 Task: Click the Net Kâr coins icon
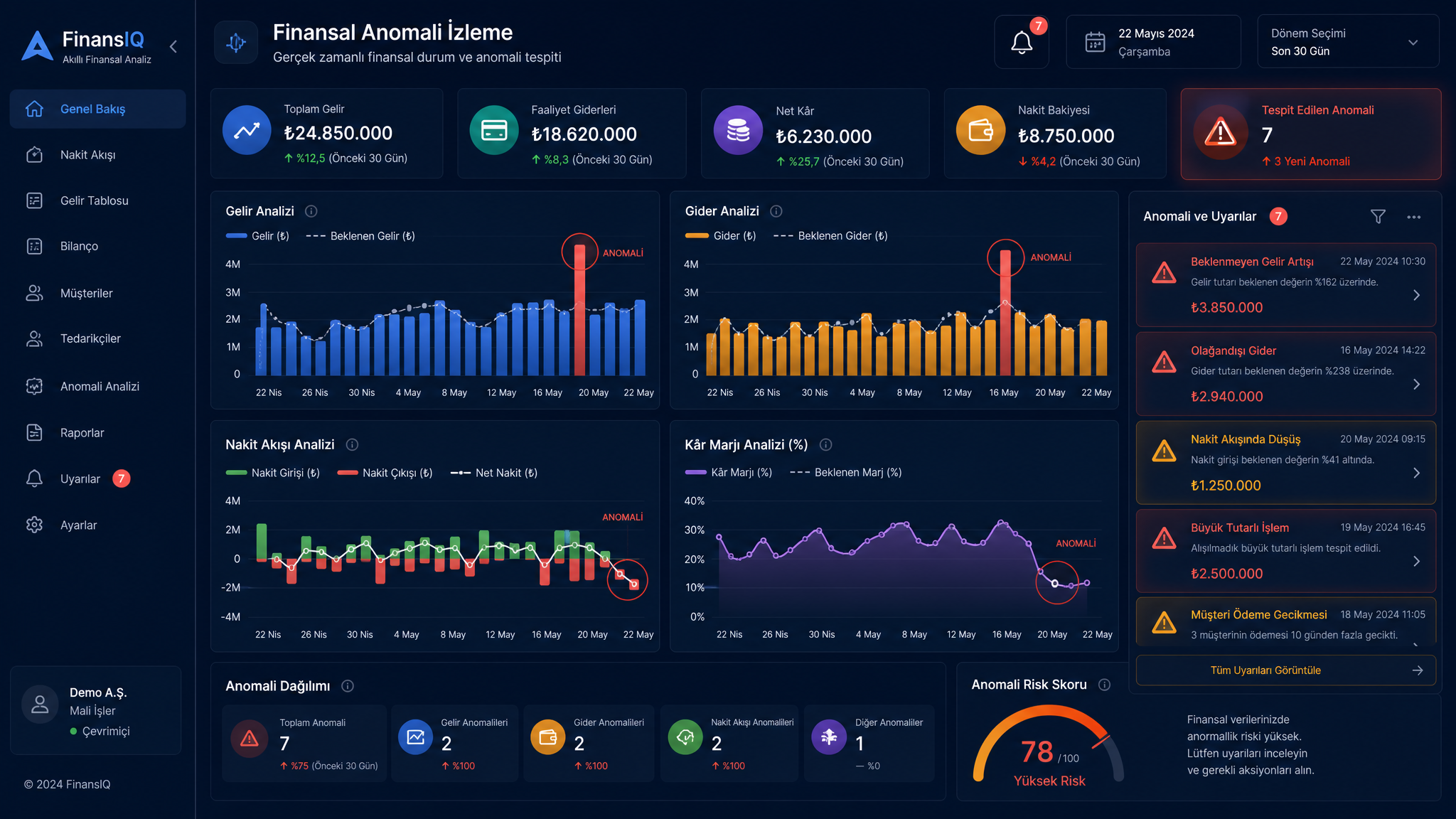738,130
